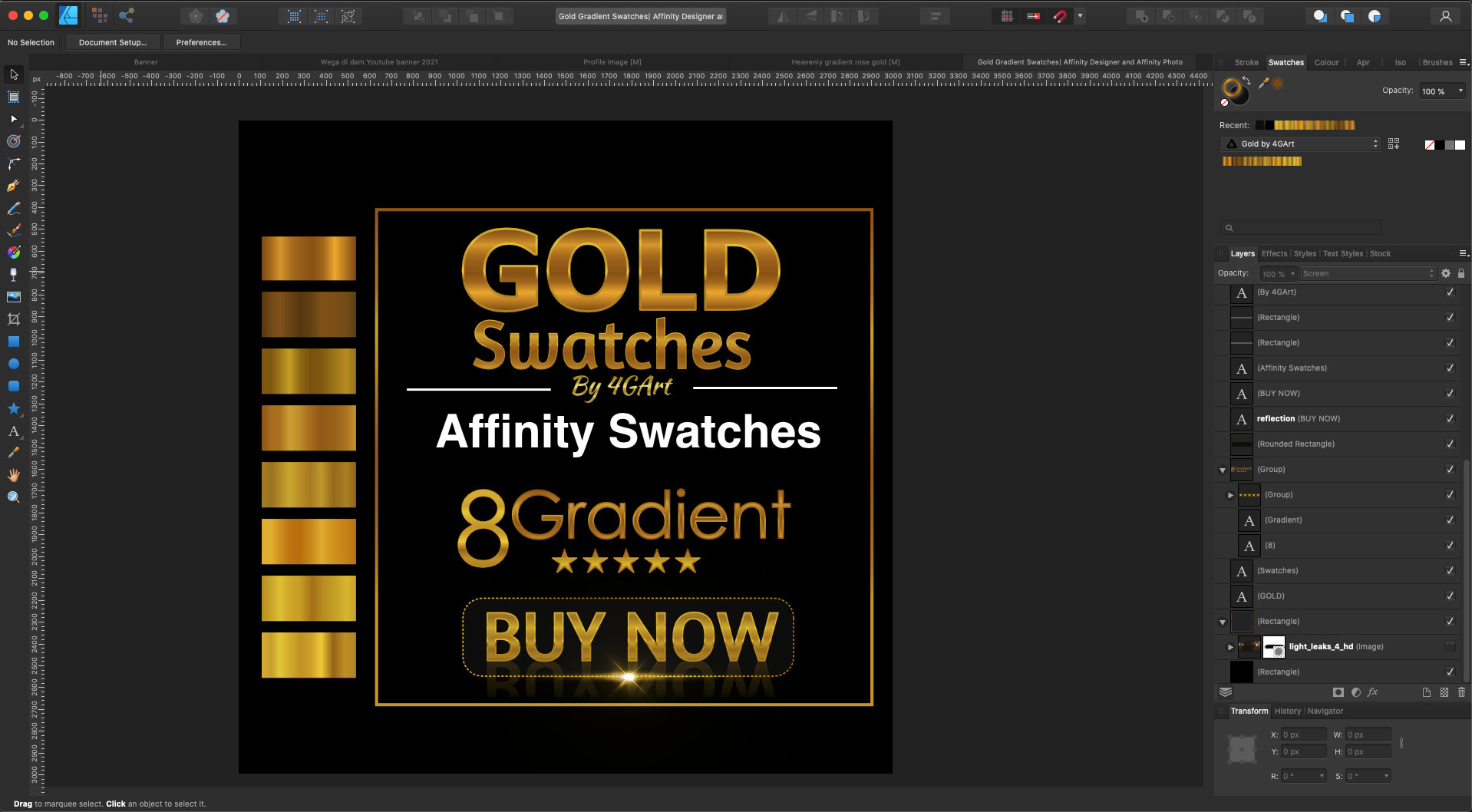Switch to the Colour panel tab

click(x=1326, y=62)
